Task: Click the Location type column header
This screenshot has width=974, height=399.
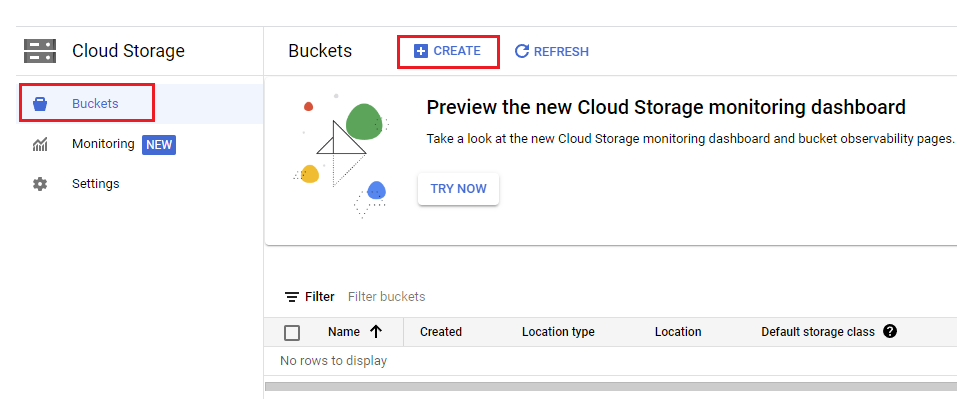Action: click(558, 332)
